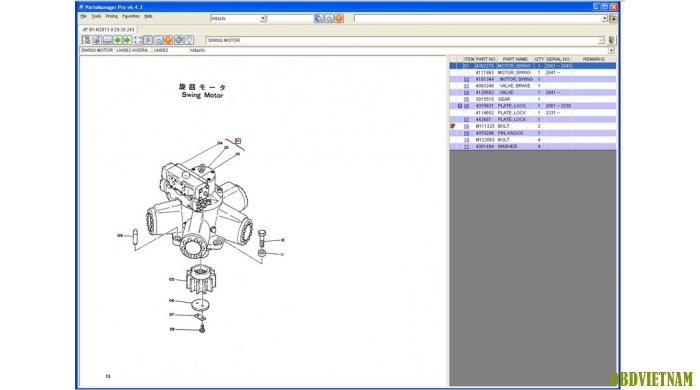Click the search text field next to Hitachi

click(290, 18)
